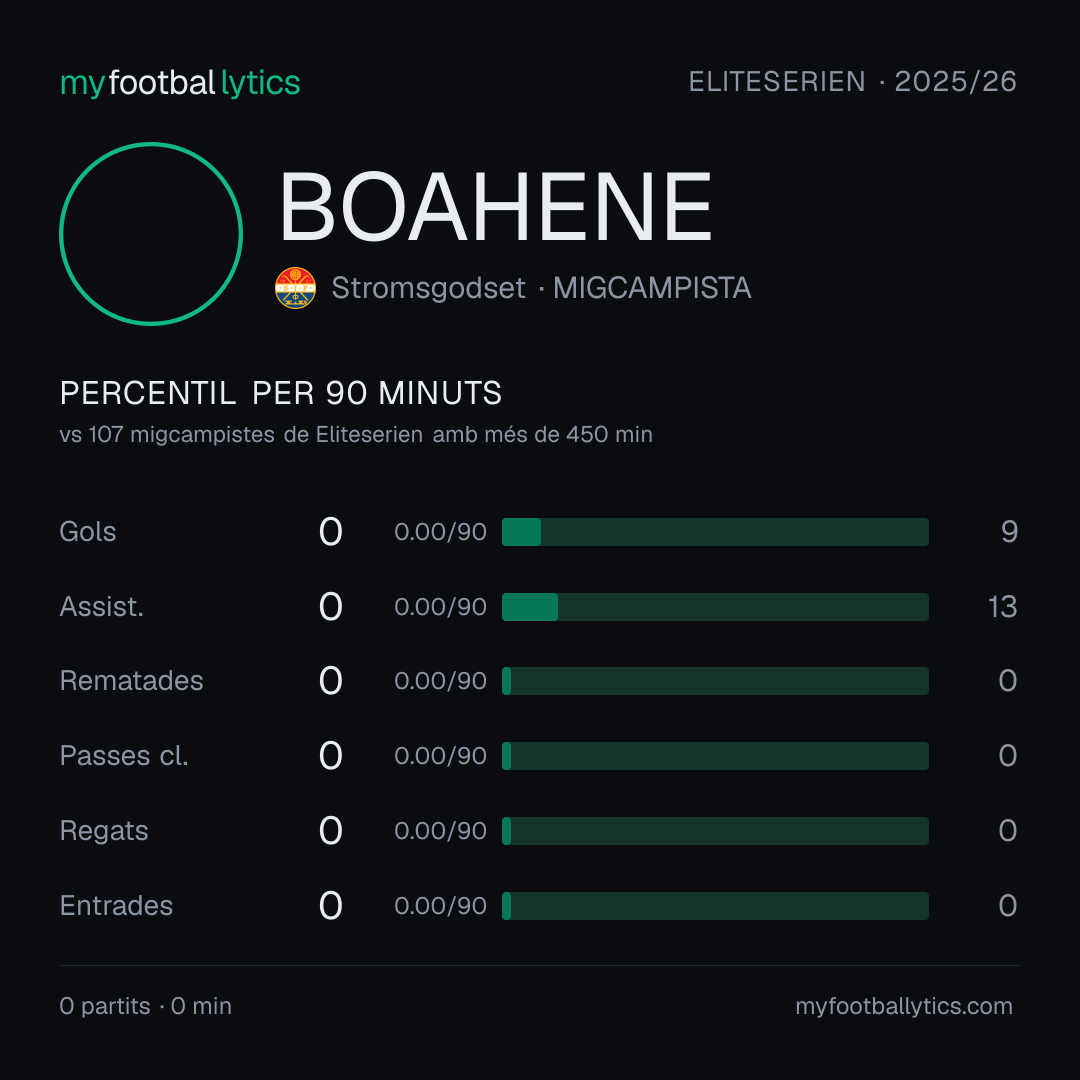The width and height of the screenshot is (1080, 1080).
Task: Select the MIGCAMPISTA position label
Action: [652, 288]
